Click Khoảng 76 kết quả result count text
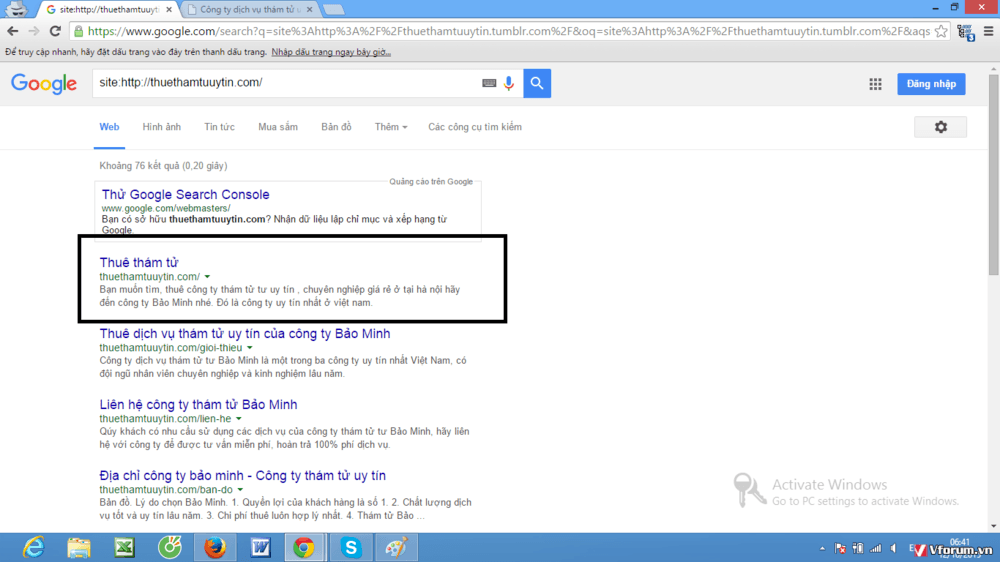 pyautogui.click(x=163, y=166)
